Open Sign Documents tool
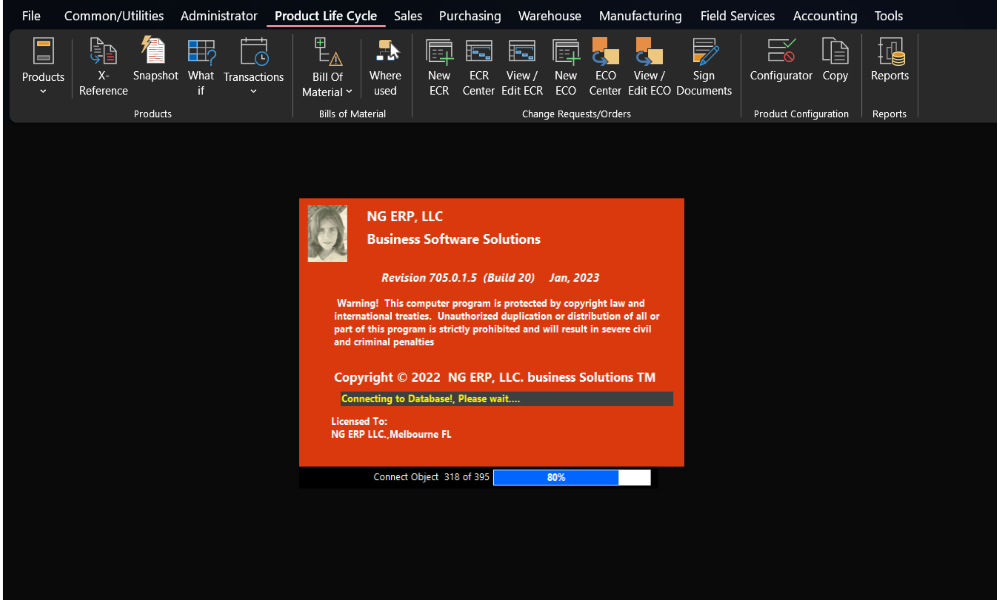 coord(704,67)
